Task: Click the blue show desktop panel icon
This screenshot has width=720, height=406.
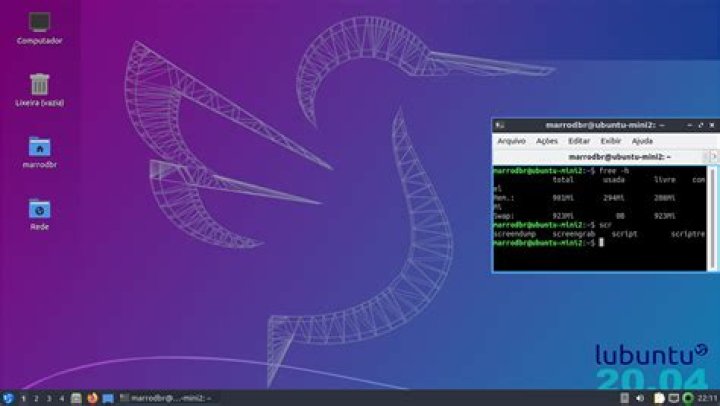Action: click(x=108, y=398)
